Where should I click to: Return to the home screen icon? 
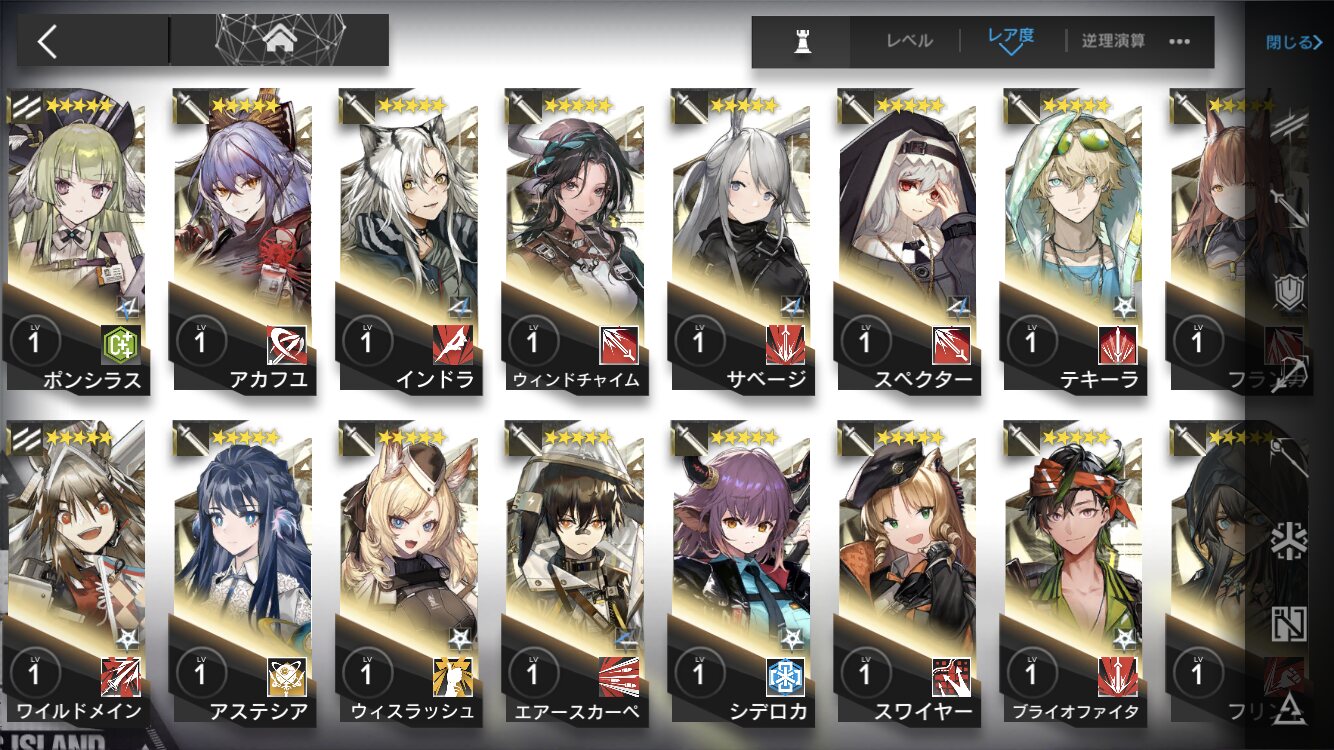point(281,41)
